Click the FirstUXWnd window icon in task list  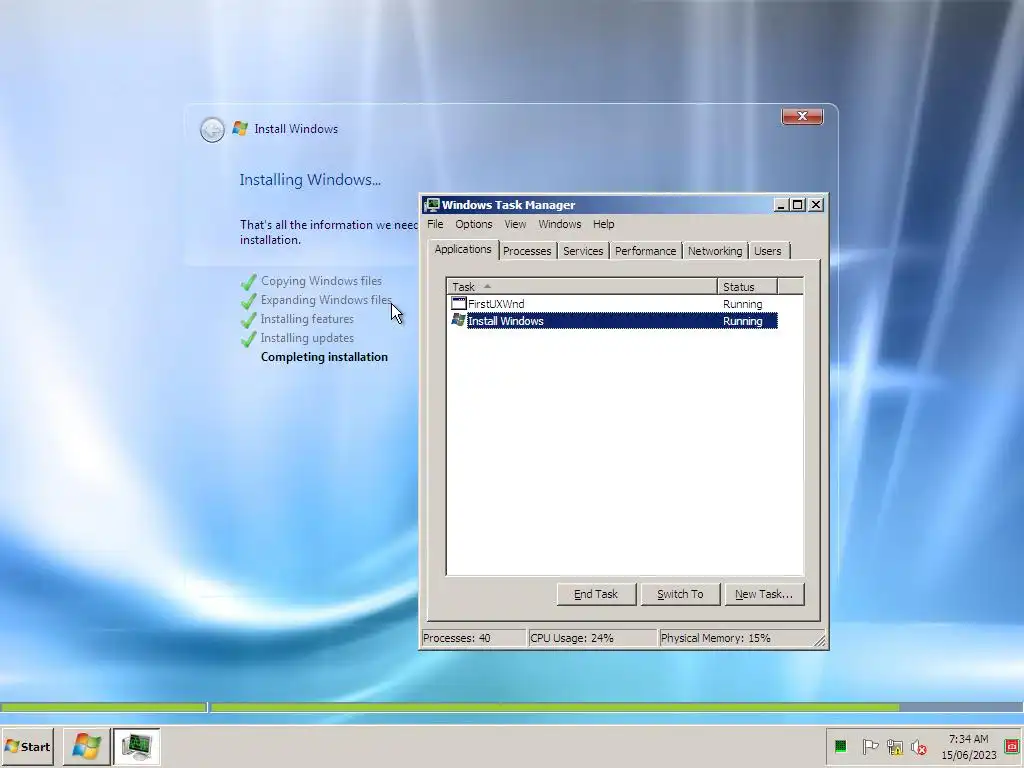pos(458,304)
